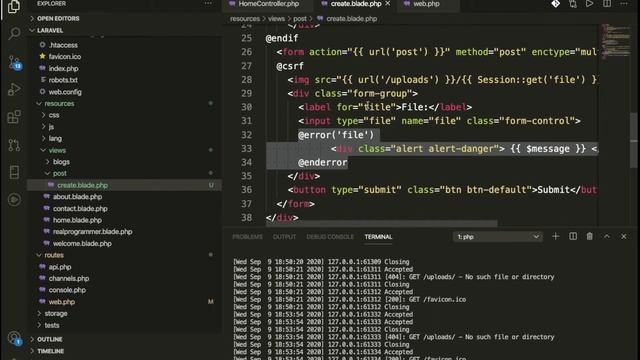Maximize panel with up chevron
This screenshot has width=640, height=360.
pyautogui.click(x=607, y=236)
